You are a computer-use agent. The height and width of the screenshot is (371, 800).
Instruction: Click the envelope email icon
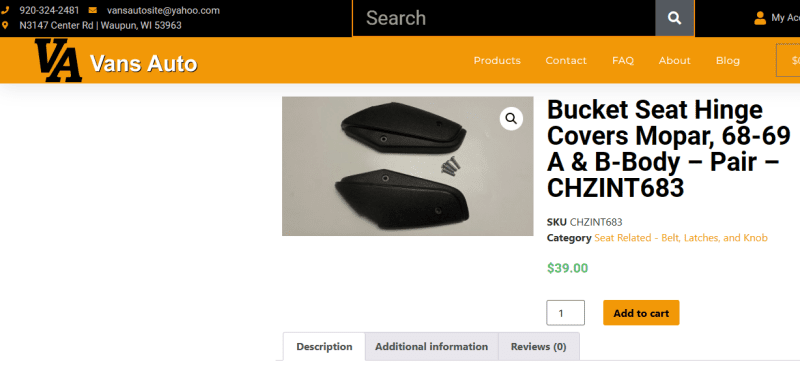92,10
